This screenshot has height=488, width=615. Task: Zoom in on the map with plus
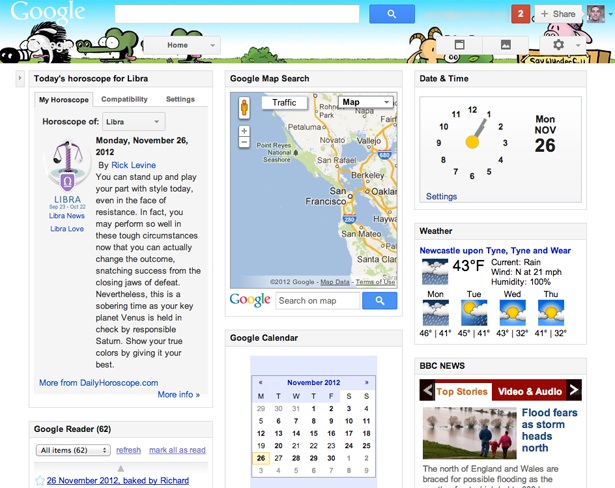[244, 131]
